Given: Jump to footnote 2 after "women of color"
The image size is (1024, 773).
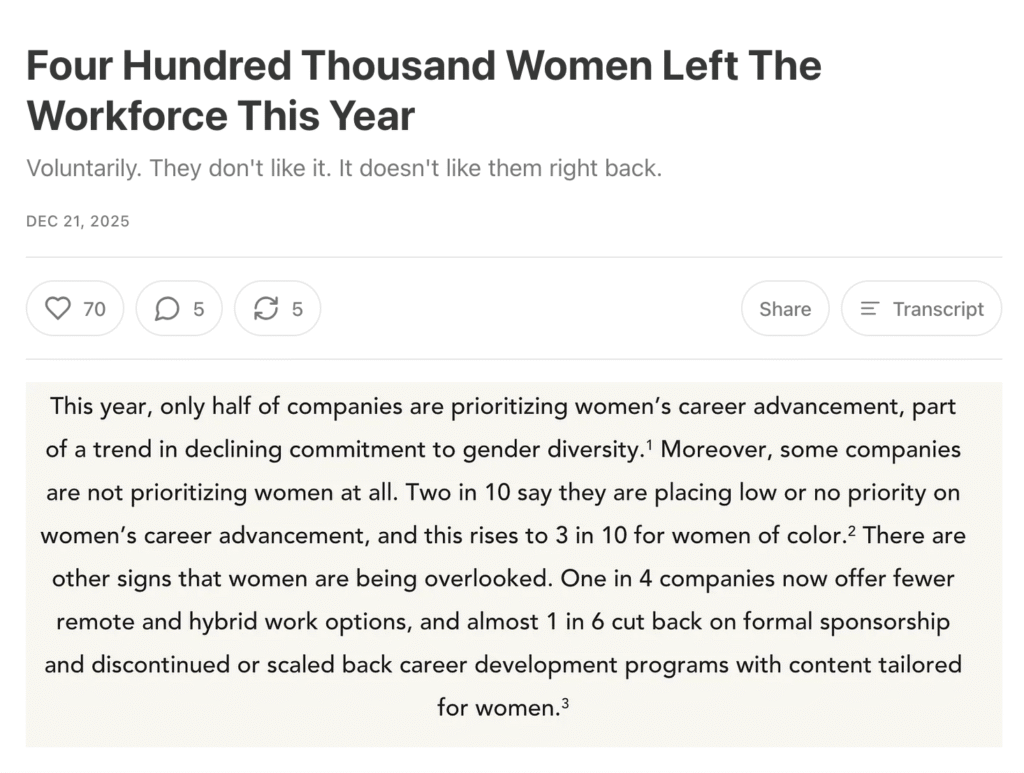Looking at the screenshot, I should tap(851, 530).
